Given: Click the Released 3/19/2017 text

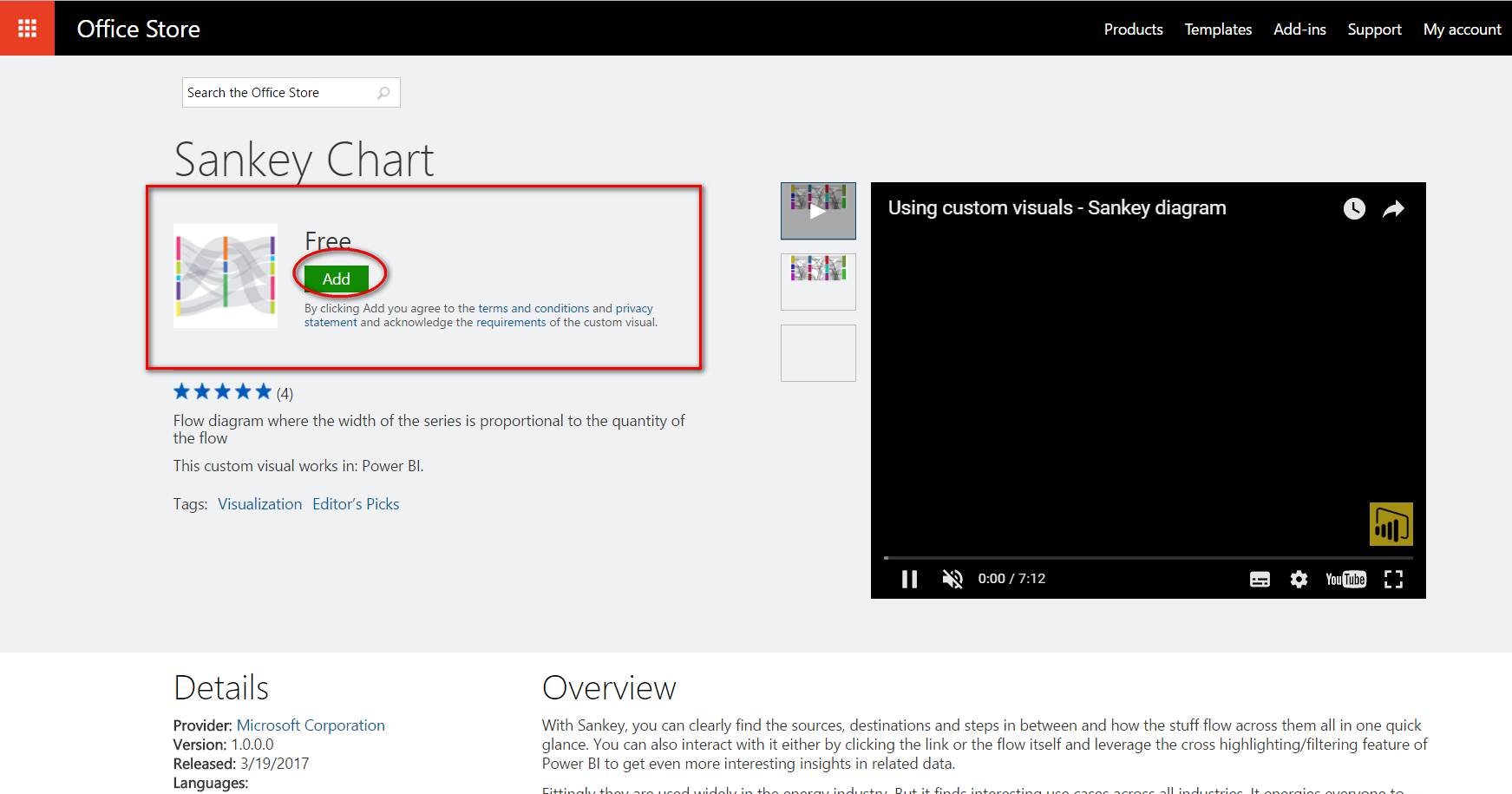Looking at the screenshot, I should click(241, 764).
